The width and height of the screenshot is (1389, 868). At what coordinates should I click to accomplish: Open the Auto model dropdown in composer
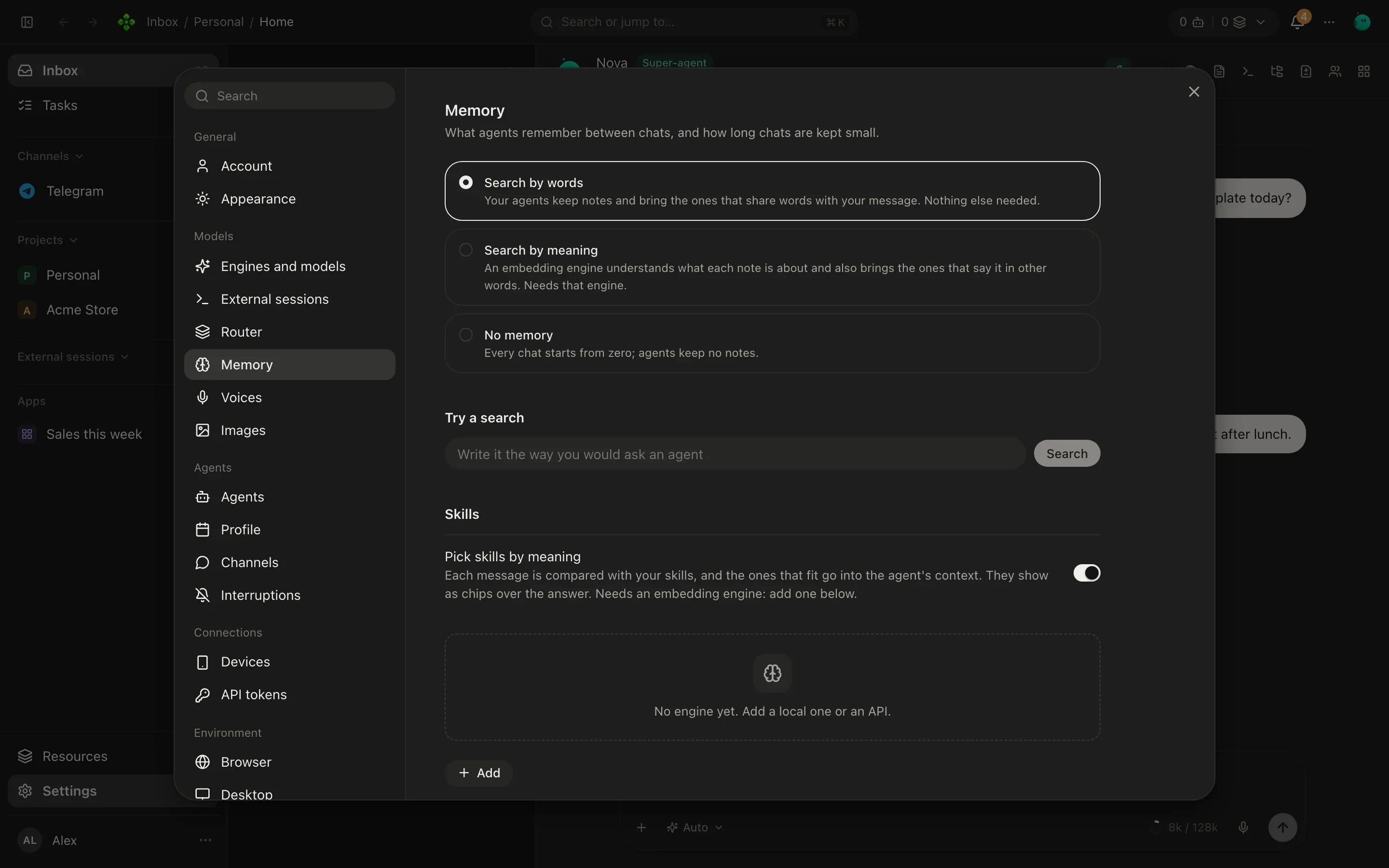(694, 827)
